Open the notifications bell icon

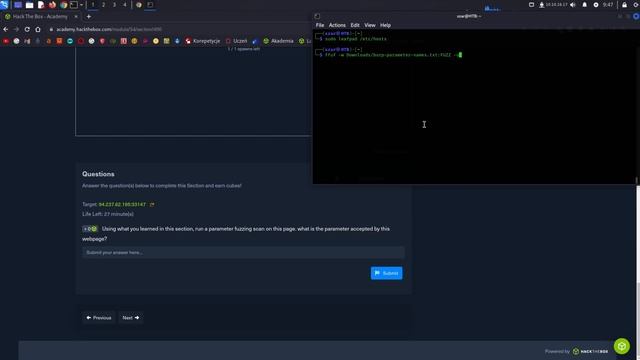tap(584, 5)
